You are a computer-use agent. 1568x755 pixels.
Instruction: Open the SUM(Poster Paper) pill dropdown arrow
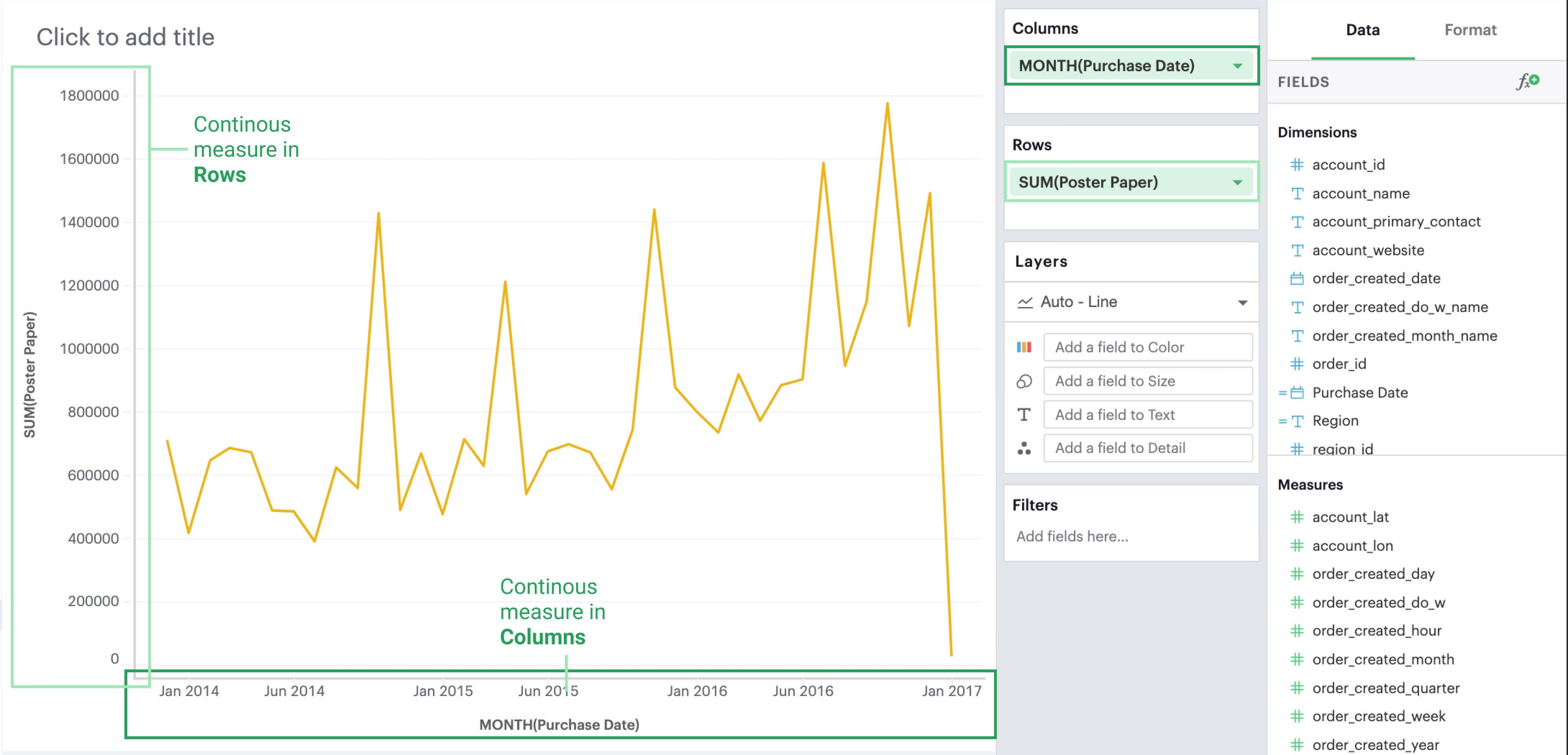1238,182
